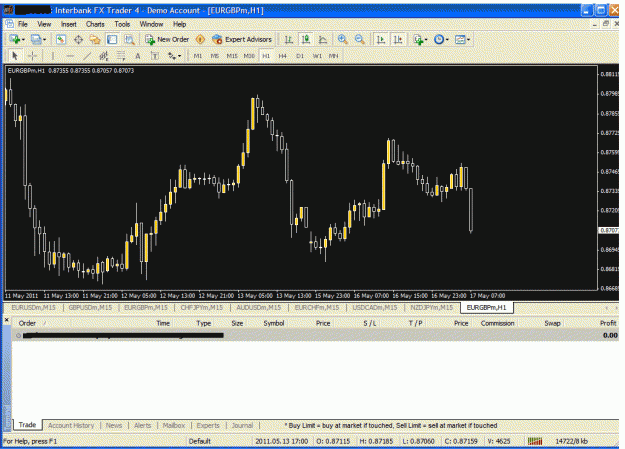Launch MetaEditor from the toolbar
This screenshot has height=449, width=625.
(x=200, y=39)
